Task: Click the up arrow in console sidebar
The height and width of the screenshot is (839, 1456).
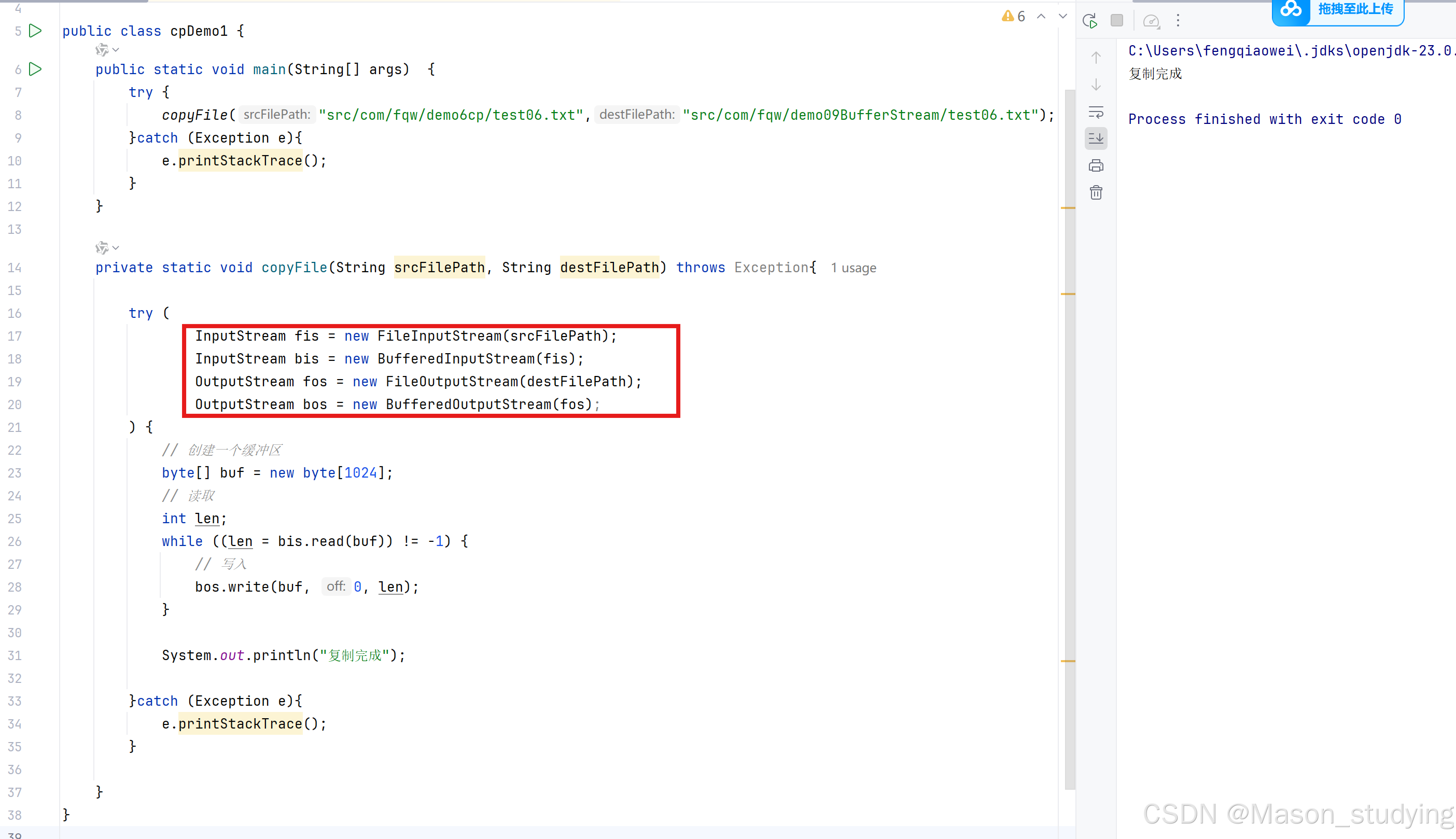Action: click(1096, 58)
